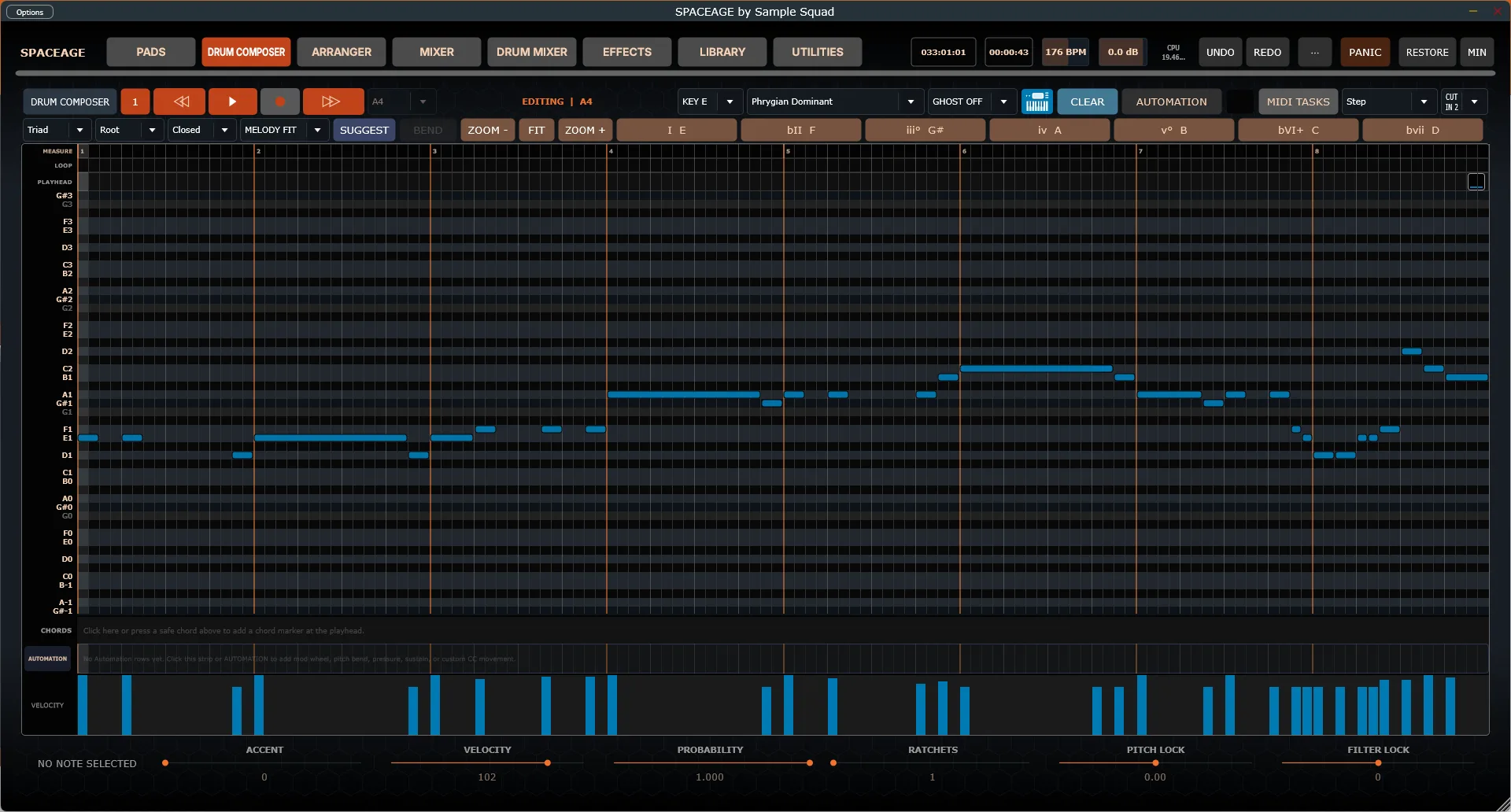The image size is (1511, 812).
Task: Click the SUGGEST button
Action: [364, 130]
